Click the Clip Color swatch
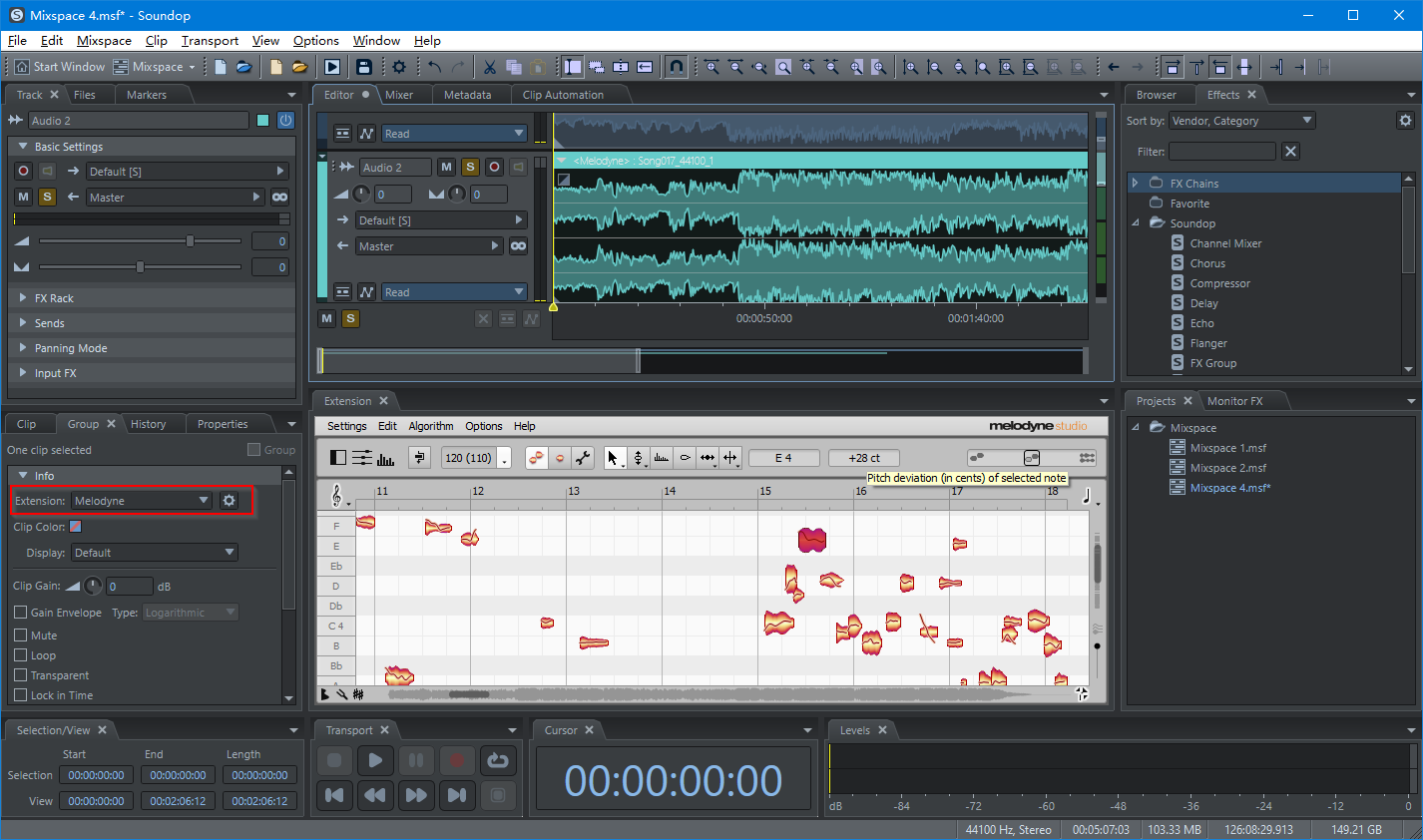 (x=75, y=527)
